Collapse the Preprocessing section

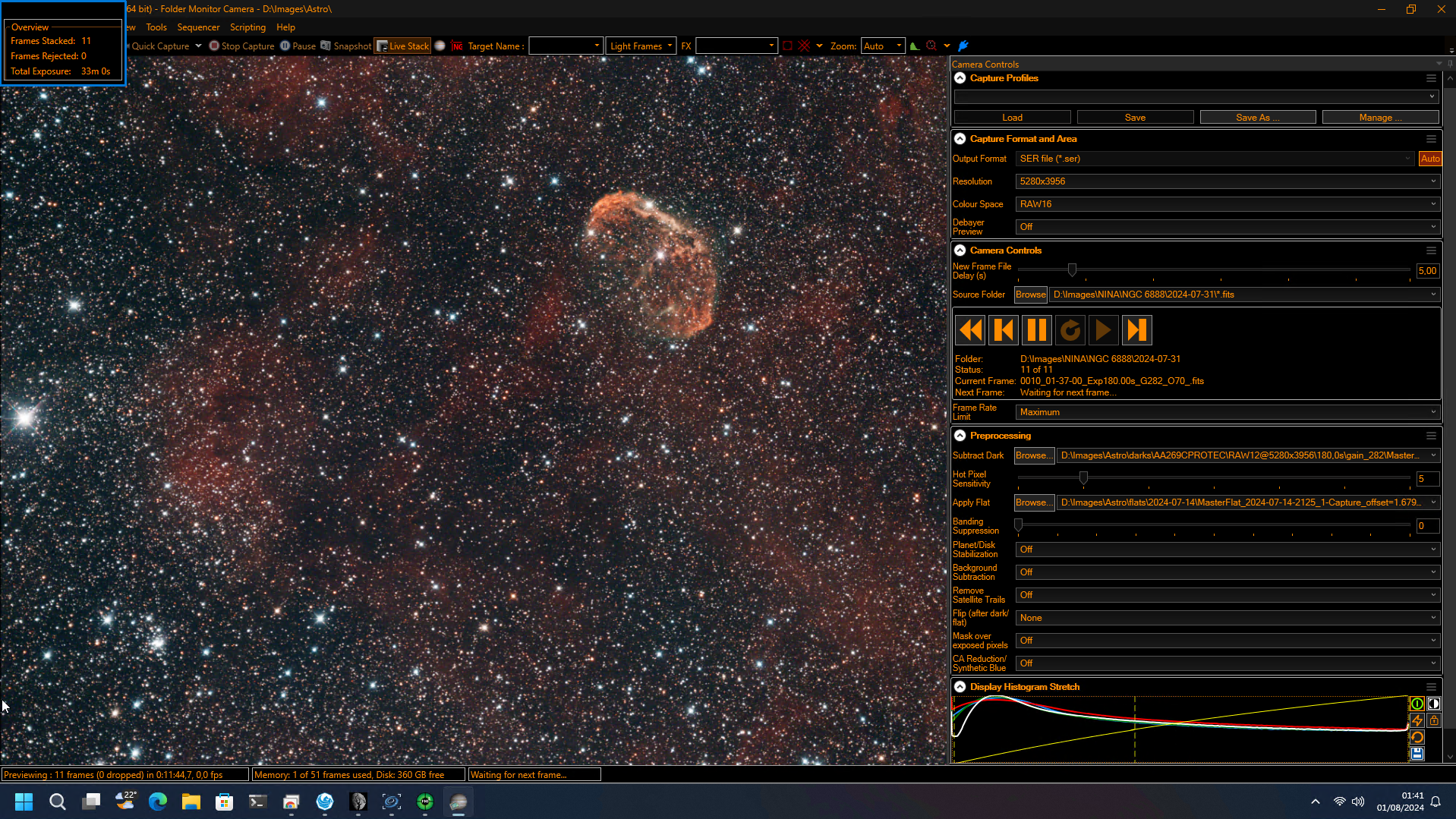(x=960, y=436)
